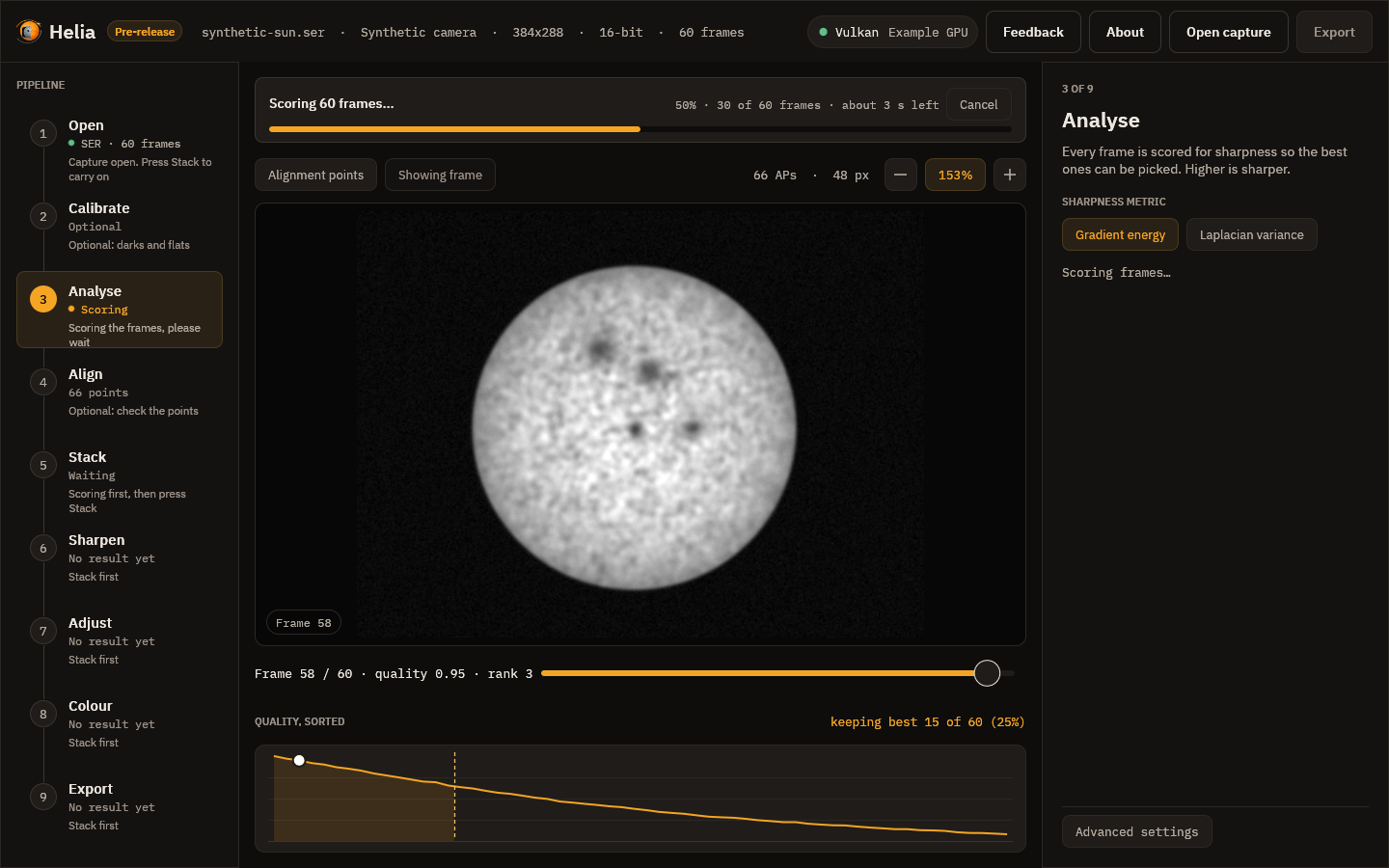The height and width of the screenshot is (868, 1389).
Task: Open the Feedback dialog
Action: [x=1033, y=32]
